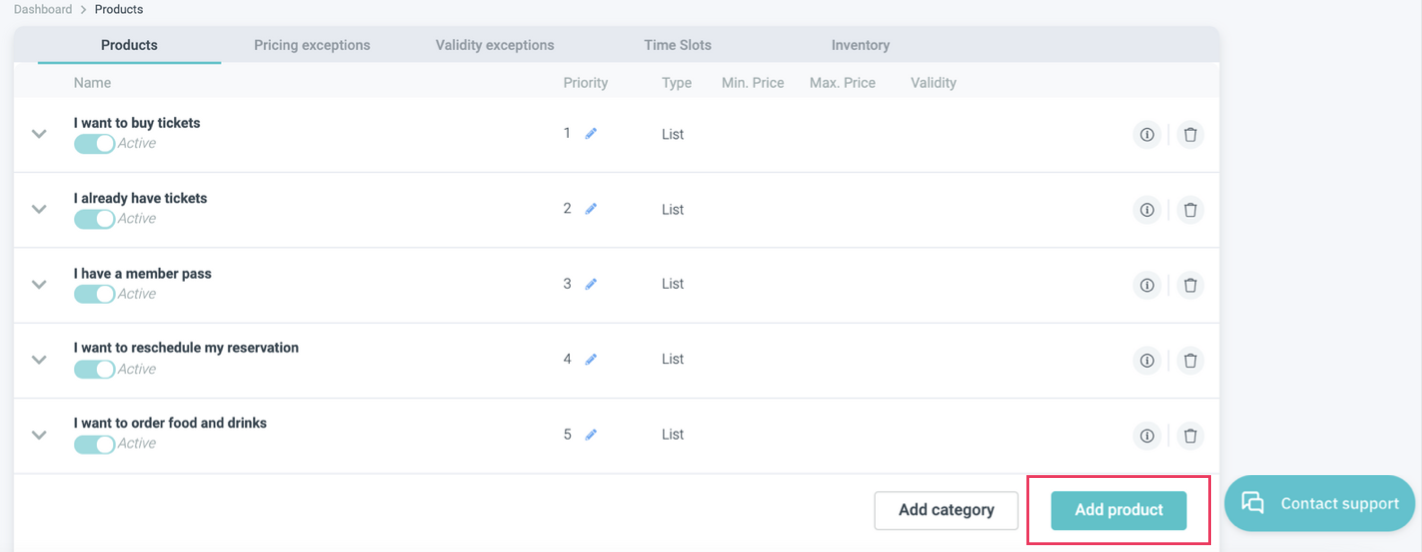Click the Add product button

[x=1118, y=510]
